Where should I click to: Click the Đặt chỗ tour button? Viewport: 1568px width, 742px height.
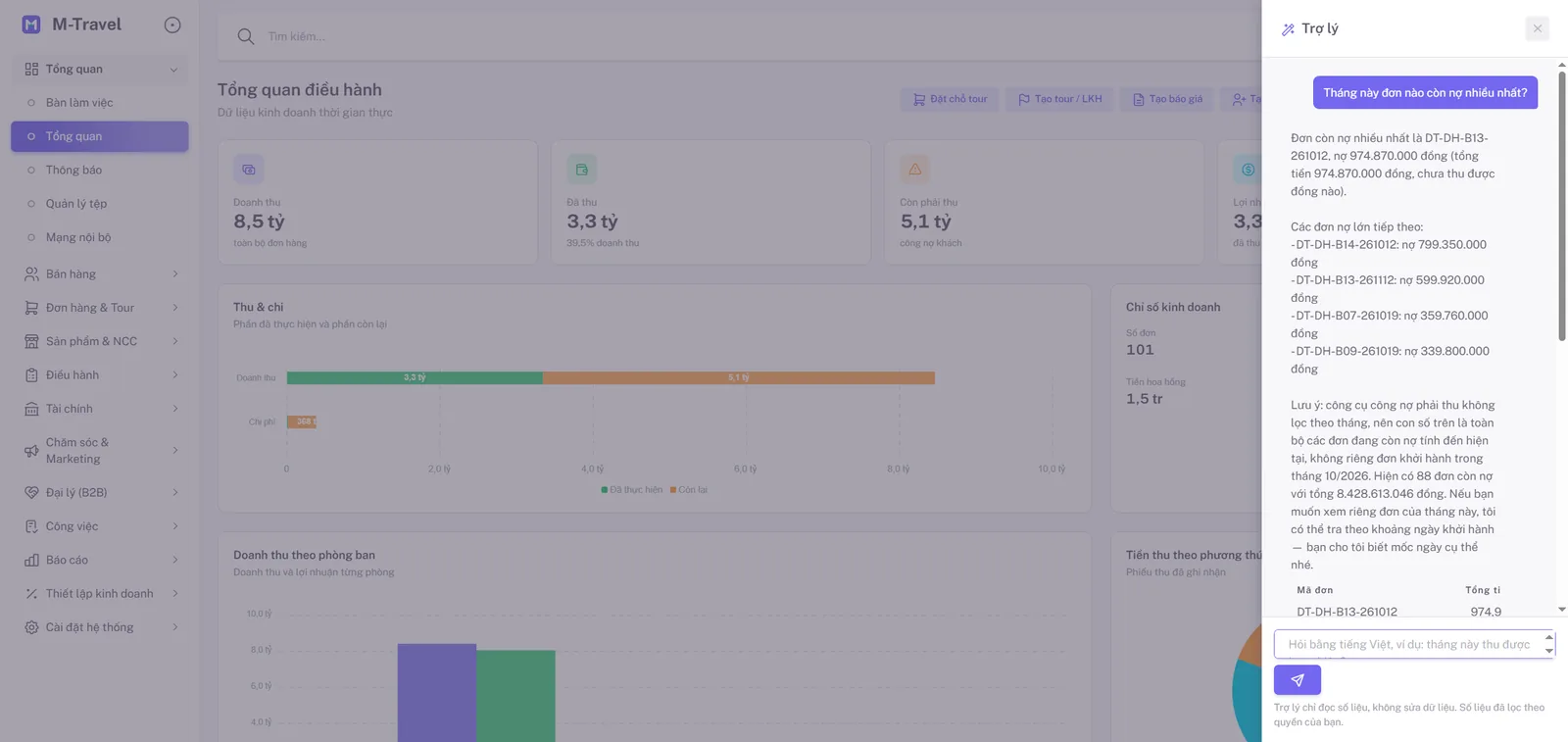(950, 99)
